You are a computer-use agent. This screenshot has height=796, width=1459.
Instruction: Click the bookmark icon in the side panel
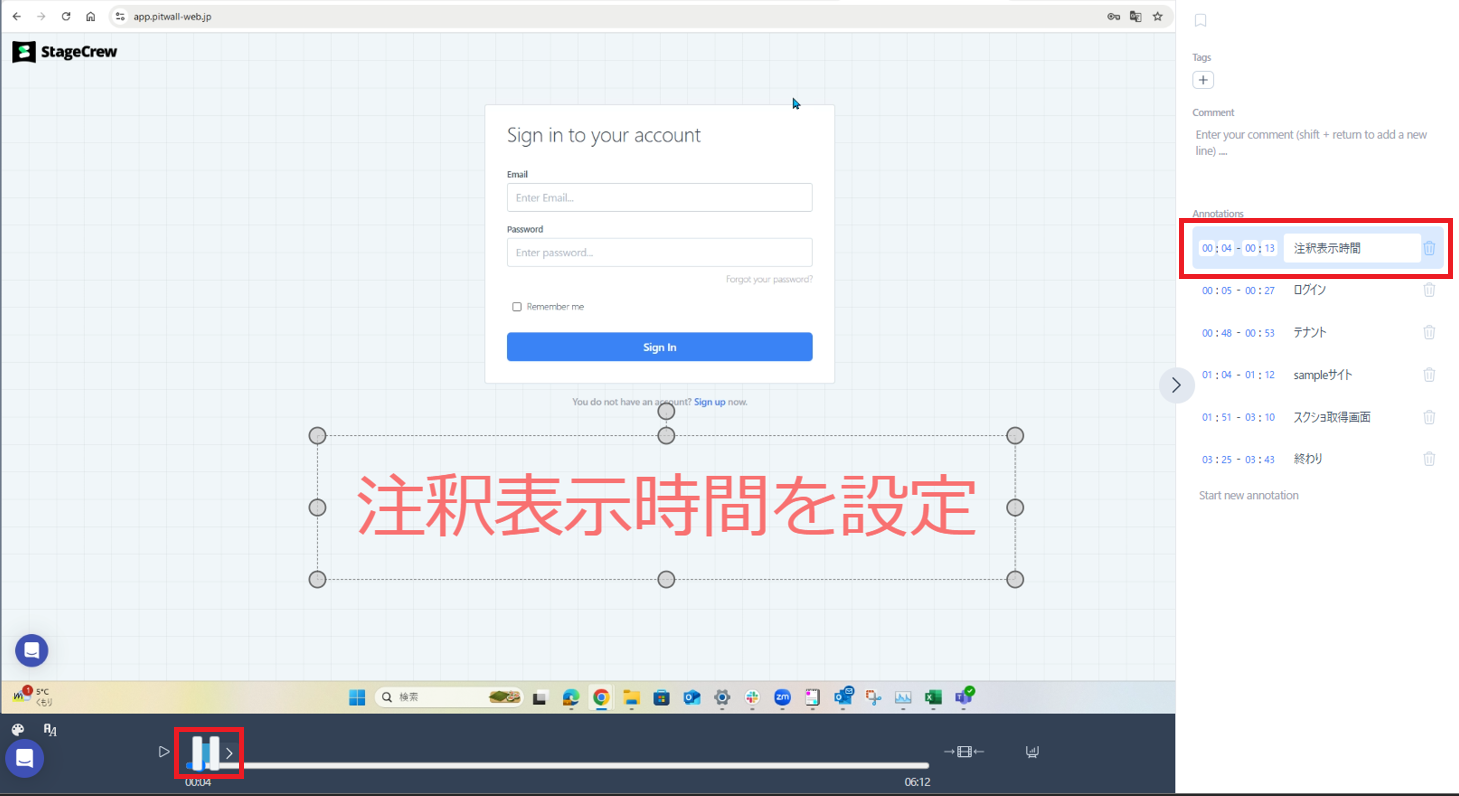tap(1201, 20)
